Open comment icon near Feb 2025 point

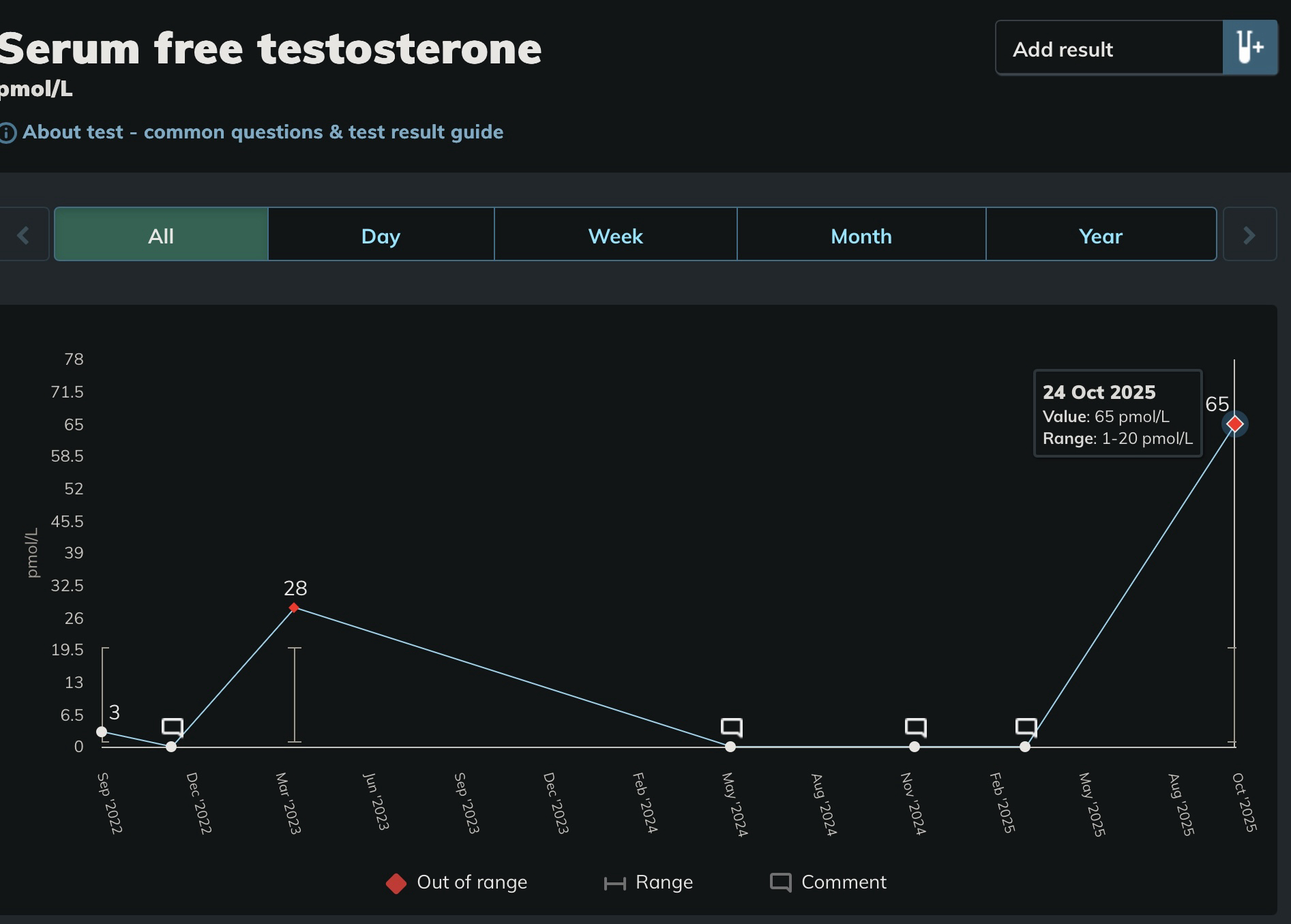pos(1026,727)
